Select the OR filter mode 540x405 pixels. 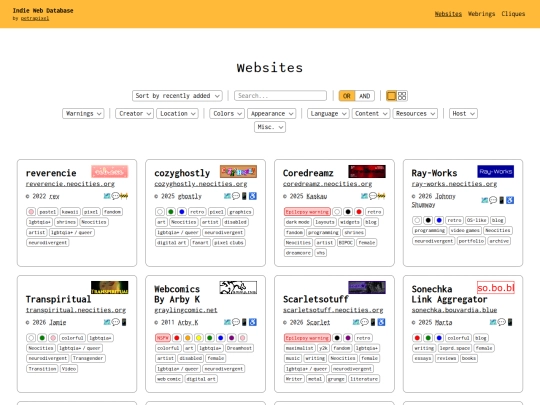point(347,96)
